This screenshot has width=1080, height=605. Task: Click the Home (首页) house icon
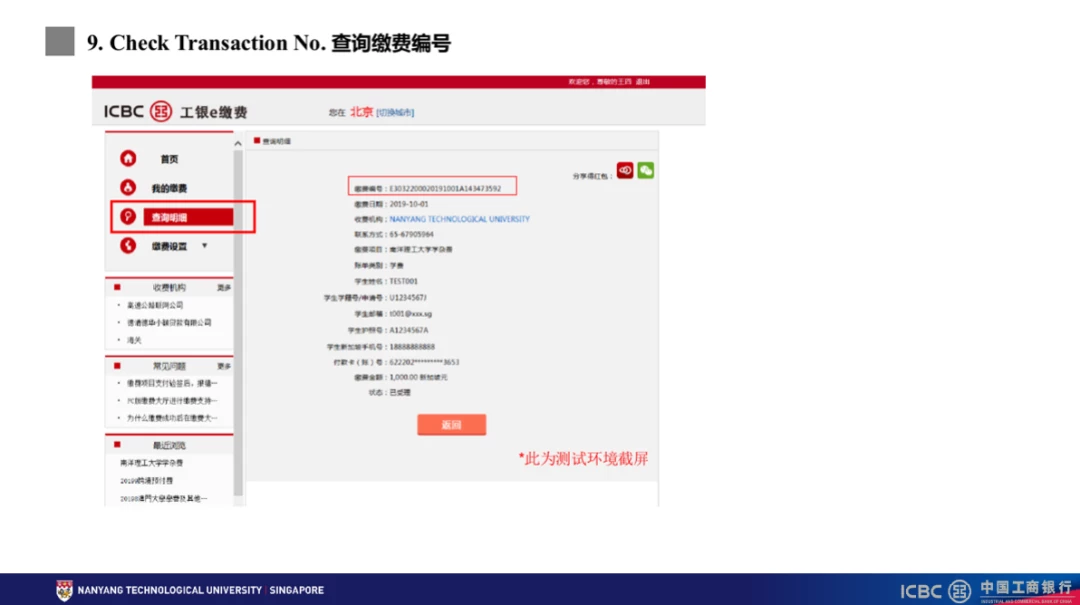click(128, 158)
